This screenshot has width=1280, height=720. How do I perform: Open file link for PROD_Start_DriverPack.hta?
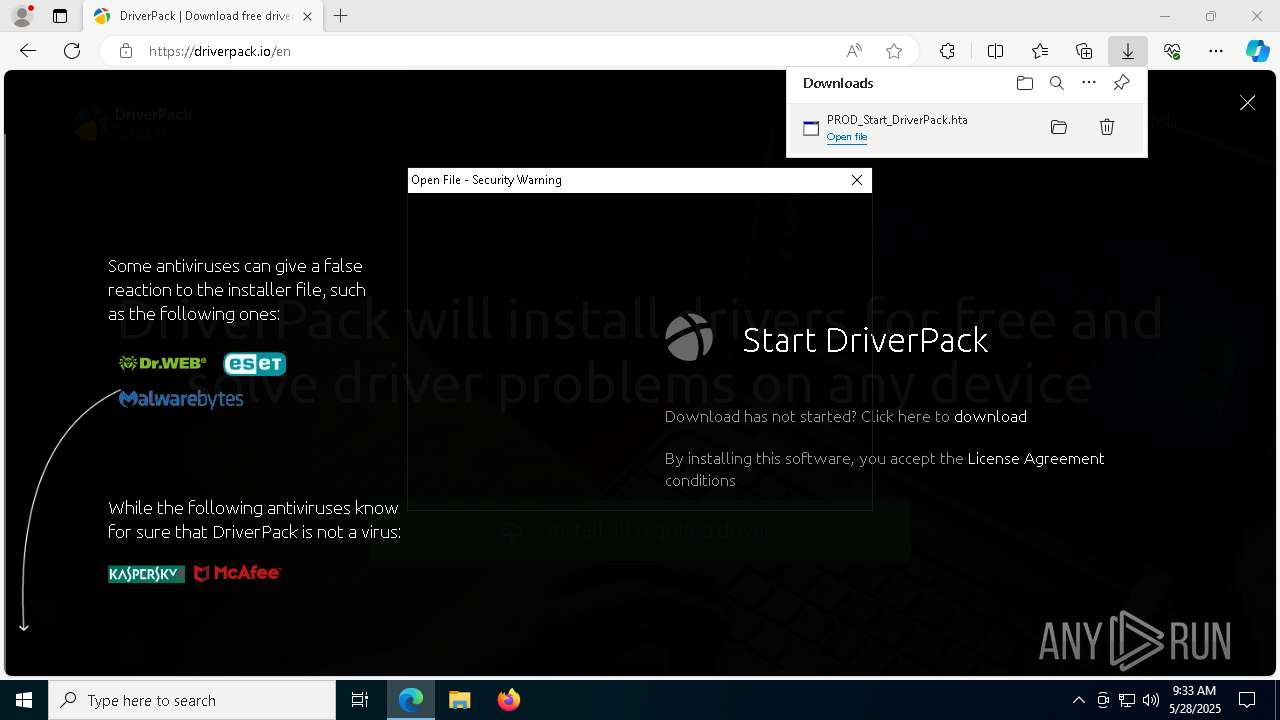[x=847, y=137]
